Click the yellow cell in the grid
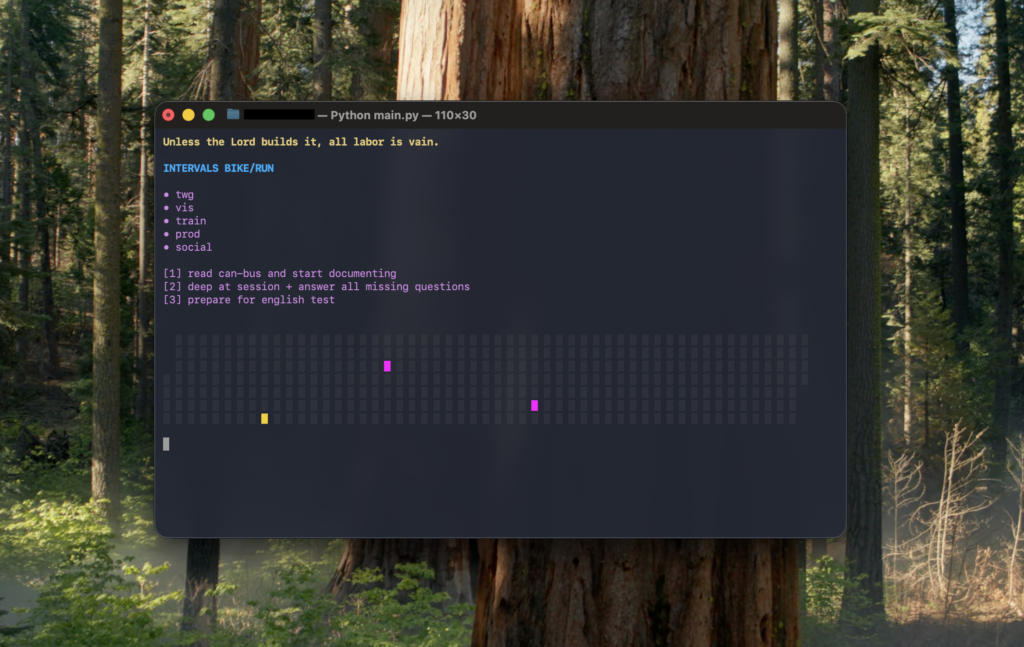Viewport: 1024px width, 647px height. coord(264,418)
